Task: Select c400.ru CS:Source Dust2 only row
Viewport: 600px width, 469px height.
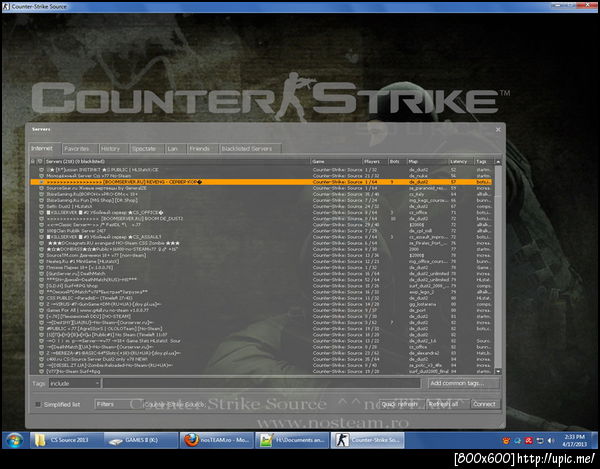Action: coord(262,360)
